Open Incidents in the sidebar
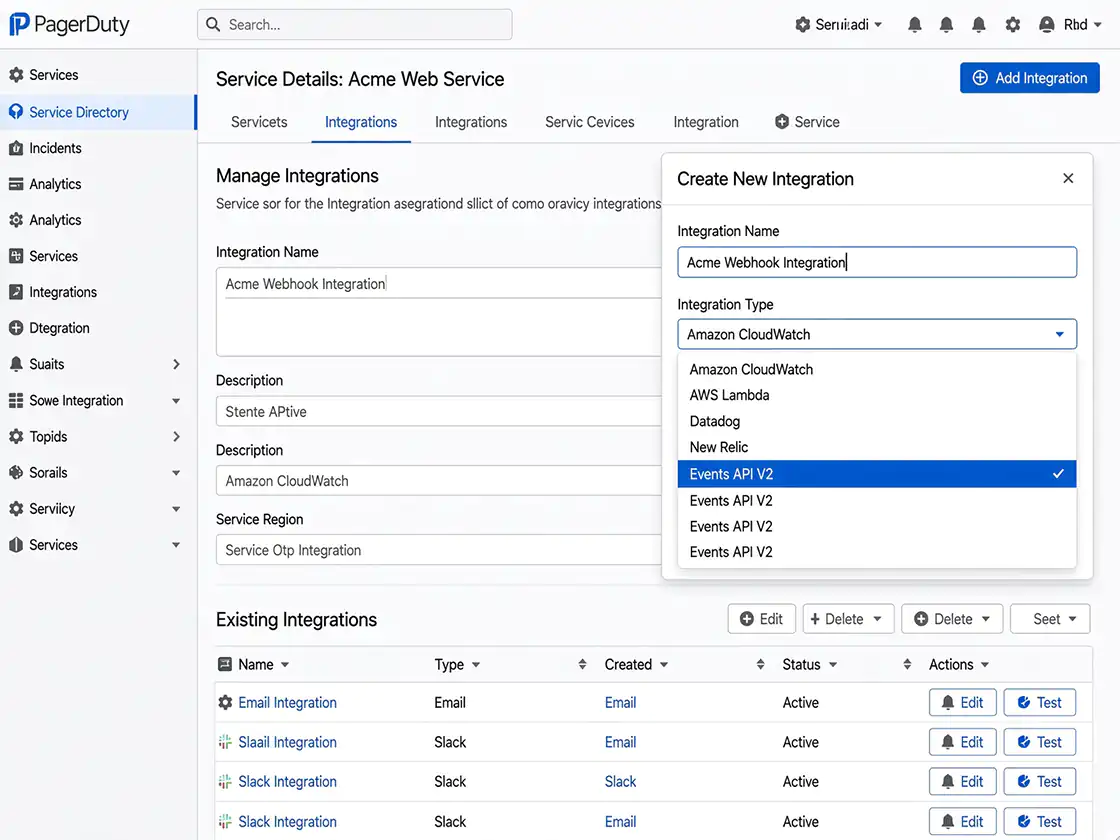The height and width of the screenshot is (840, 1120). (x=55, y=148)
